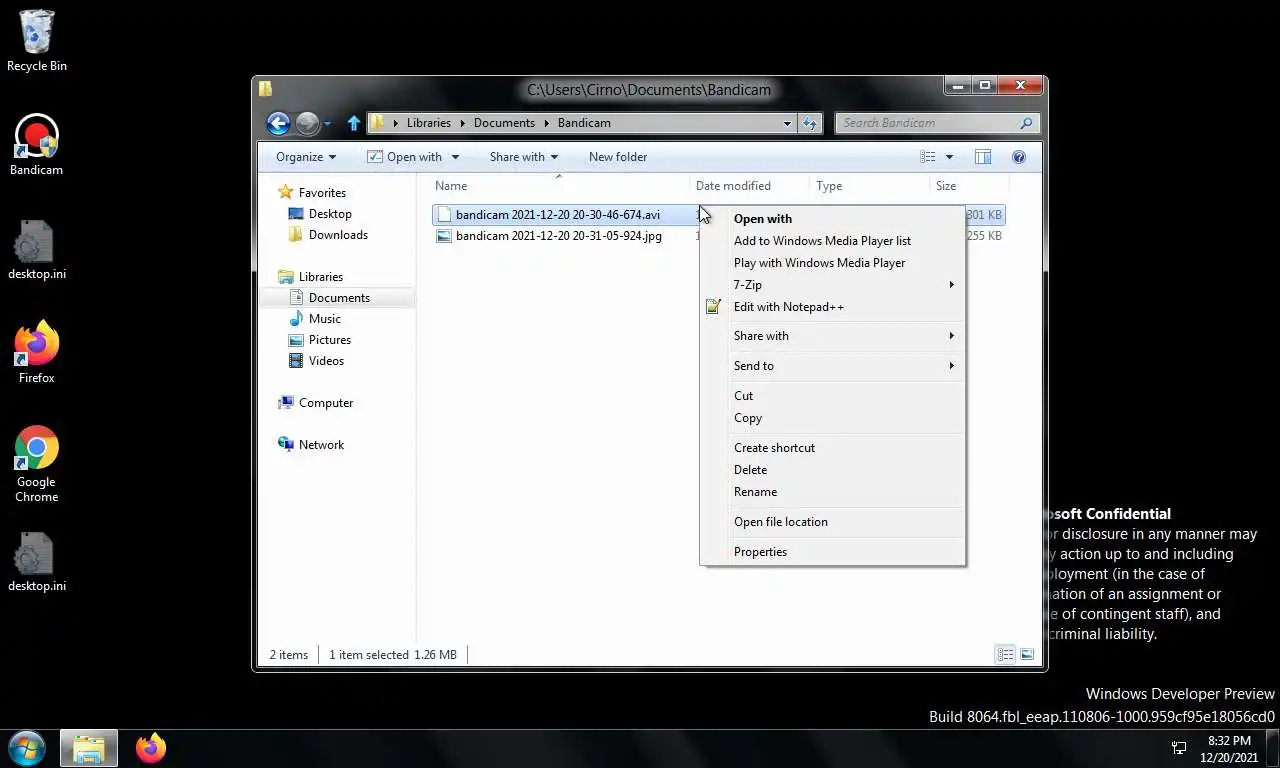The height and width of the screenshot is (768, 1280).
Task: Open the Share with toolbar dropdown
Action: [x=524, y=157]
